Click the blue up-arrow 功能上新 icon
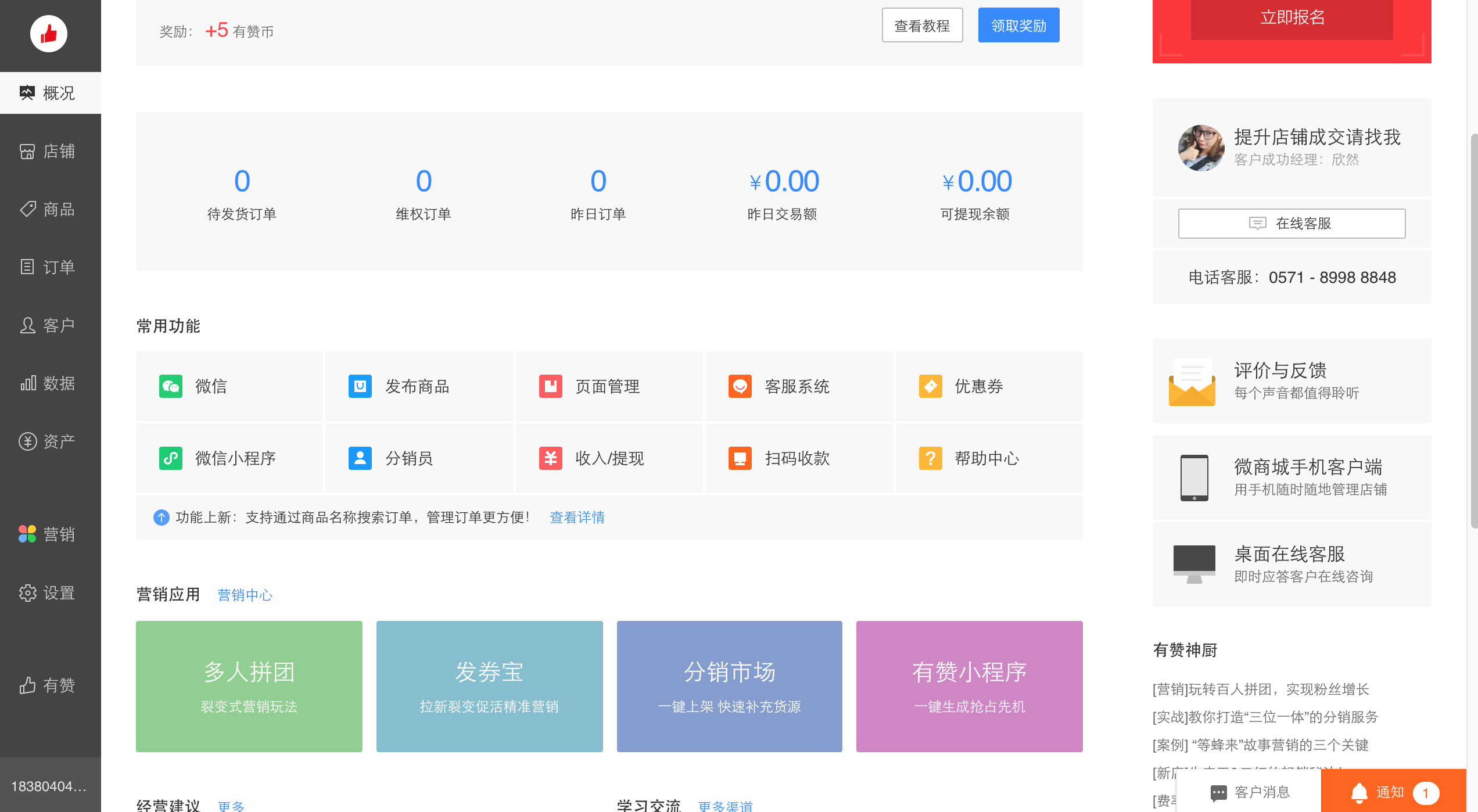 (x=161, y=517)
